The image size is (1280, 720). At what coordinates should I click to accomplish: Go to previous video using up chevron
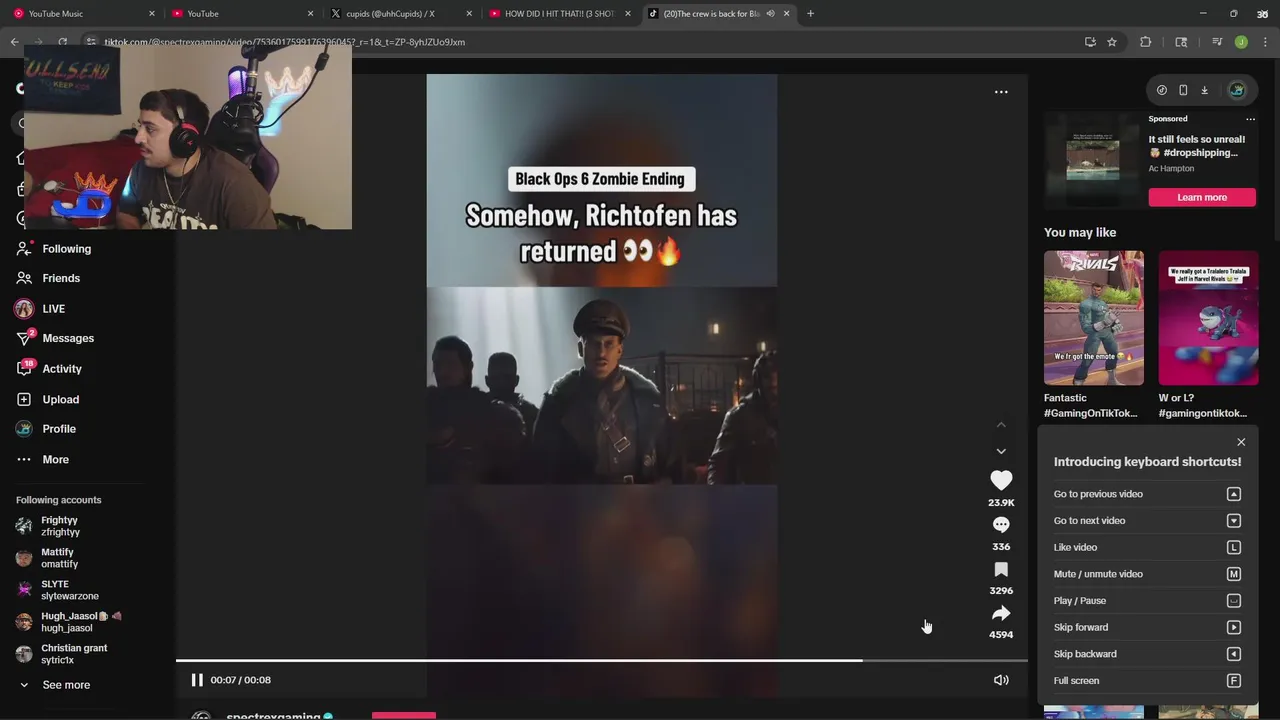coord(1001,425)
